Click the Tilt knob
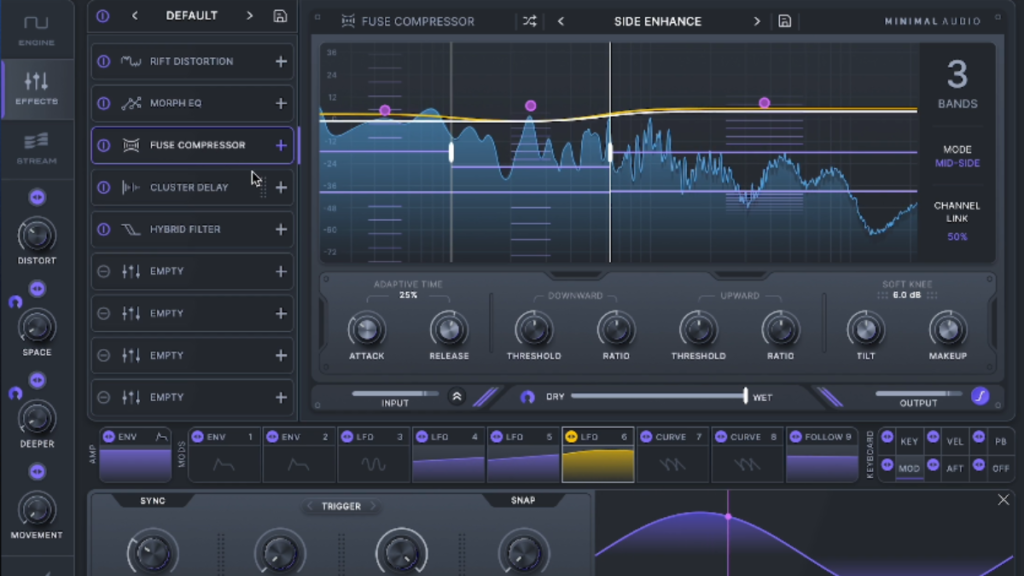 (865, 330)
